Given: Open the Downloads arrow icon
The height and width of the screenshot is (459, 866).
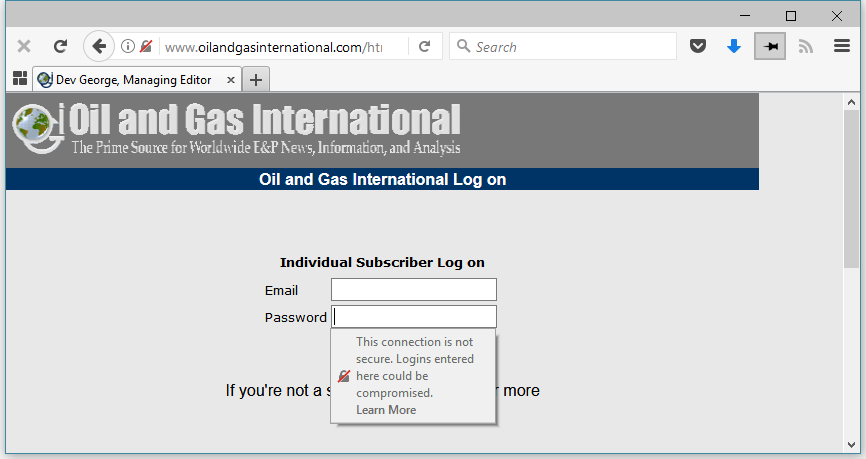Looking at the screenshot, I should 733,46.
